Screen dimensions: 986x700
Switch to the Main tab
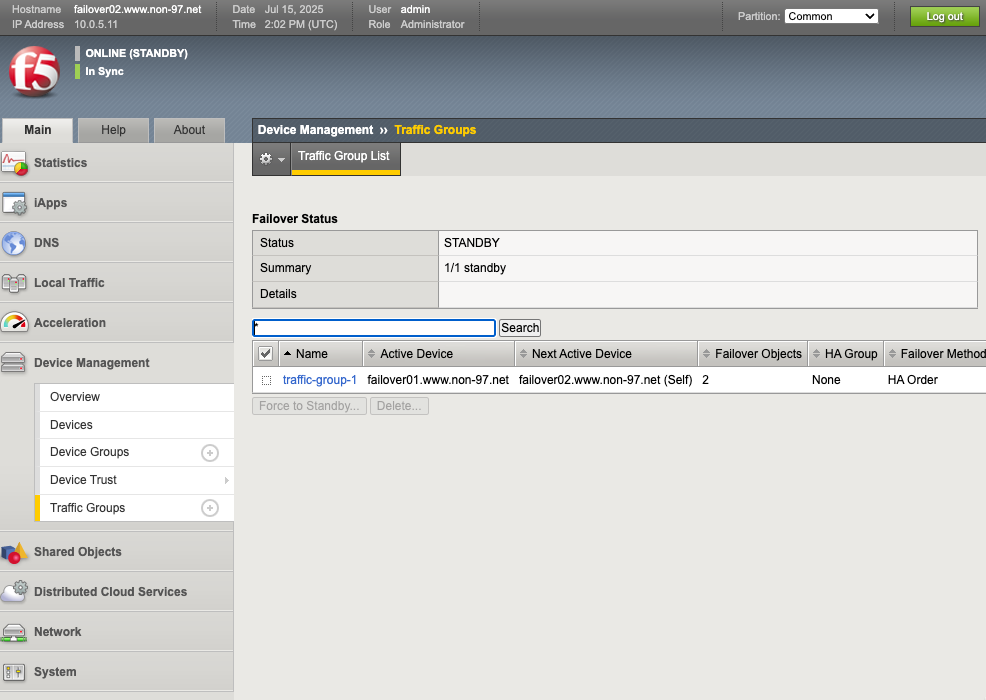coord(38,130)
